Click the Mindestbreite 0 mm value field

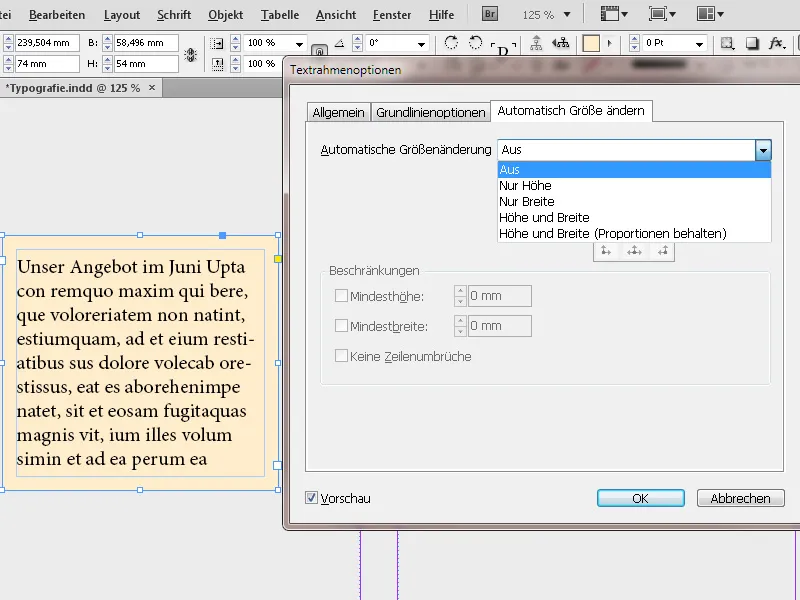point(499,326)
